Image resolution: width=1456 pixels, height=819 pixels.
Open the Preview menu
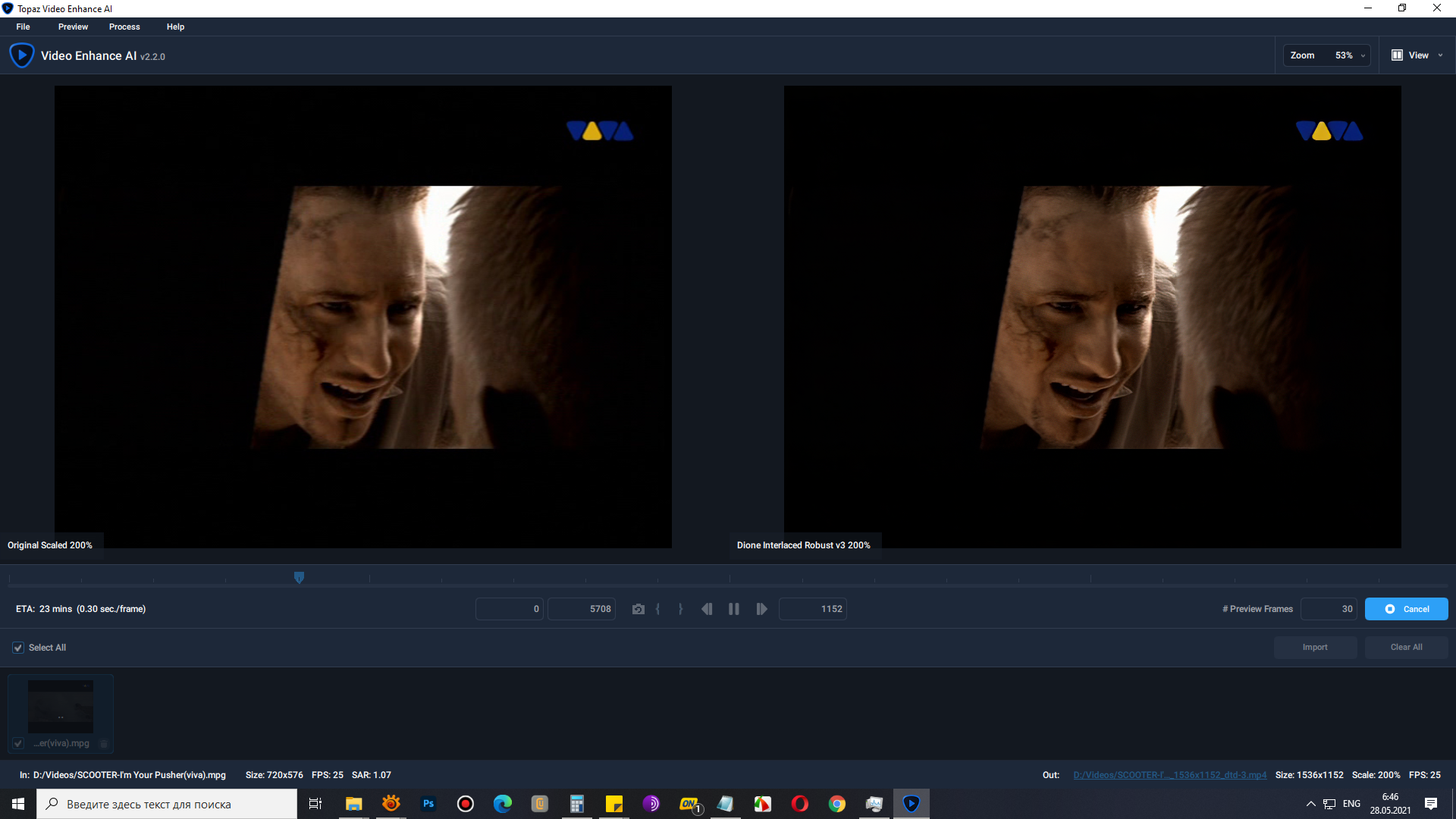pyautogui.click(x=73, y=27)
